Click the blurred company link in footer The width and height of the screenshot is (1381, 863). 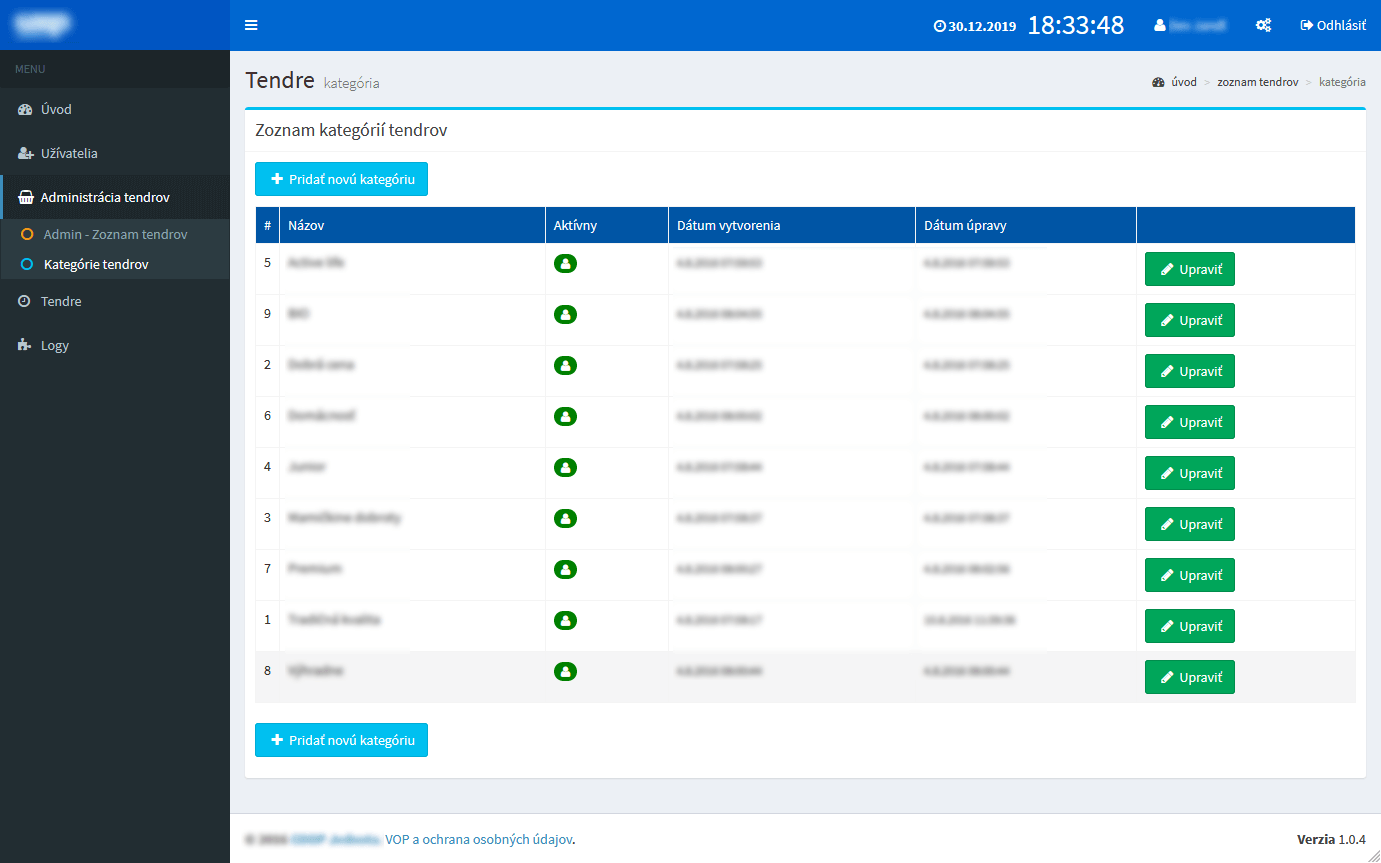(x=337, y=839)
